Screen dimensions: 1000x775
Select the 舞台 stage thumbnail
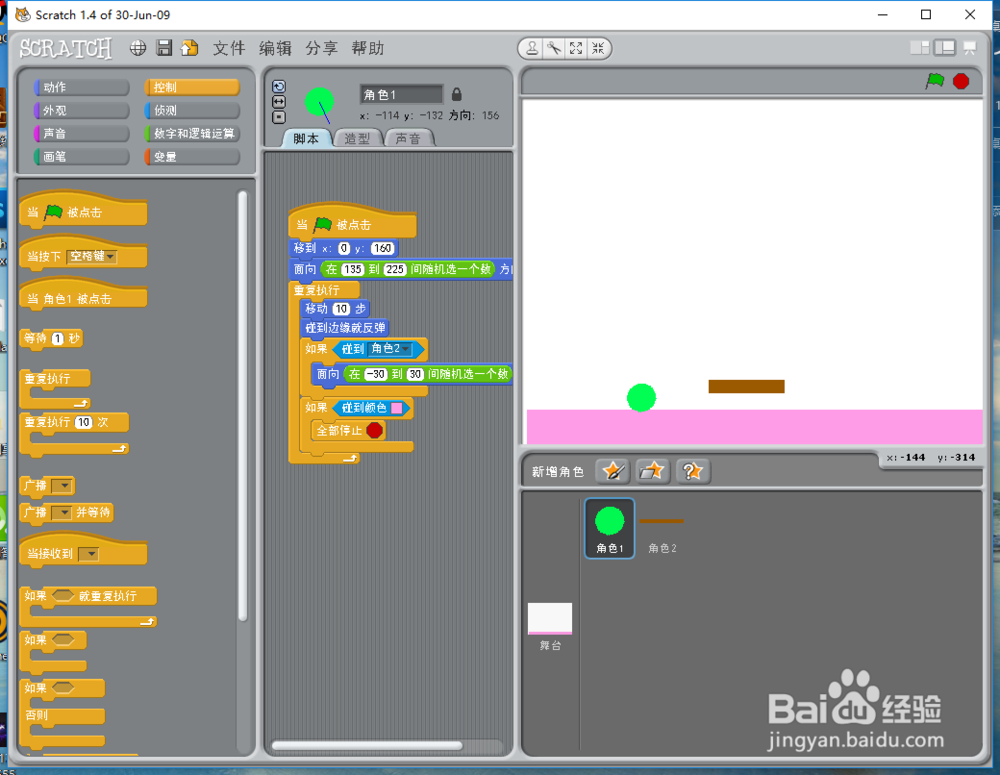point(550,626)
